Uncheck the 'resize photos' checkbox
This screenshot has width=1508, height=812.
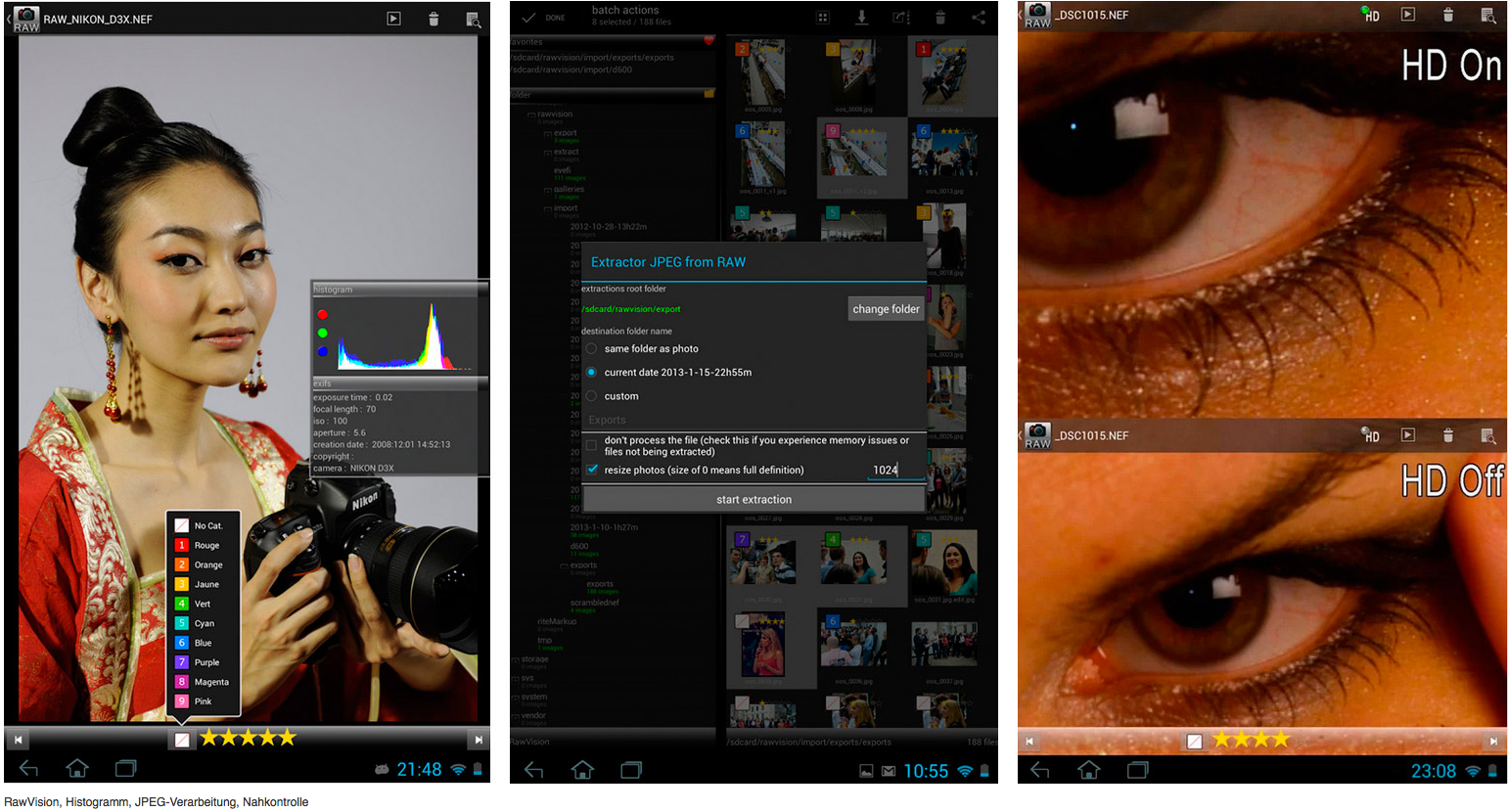pyautogui.click(x=592, y=470)
